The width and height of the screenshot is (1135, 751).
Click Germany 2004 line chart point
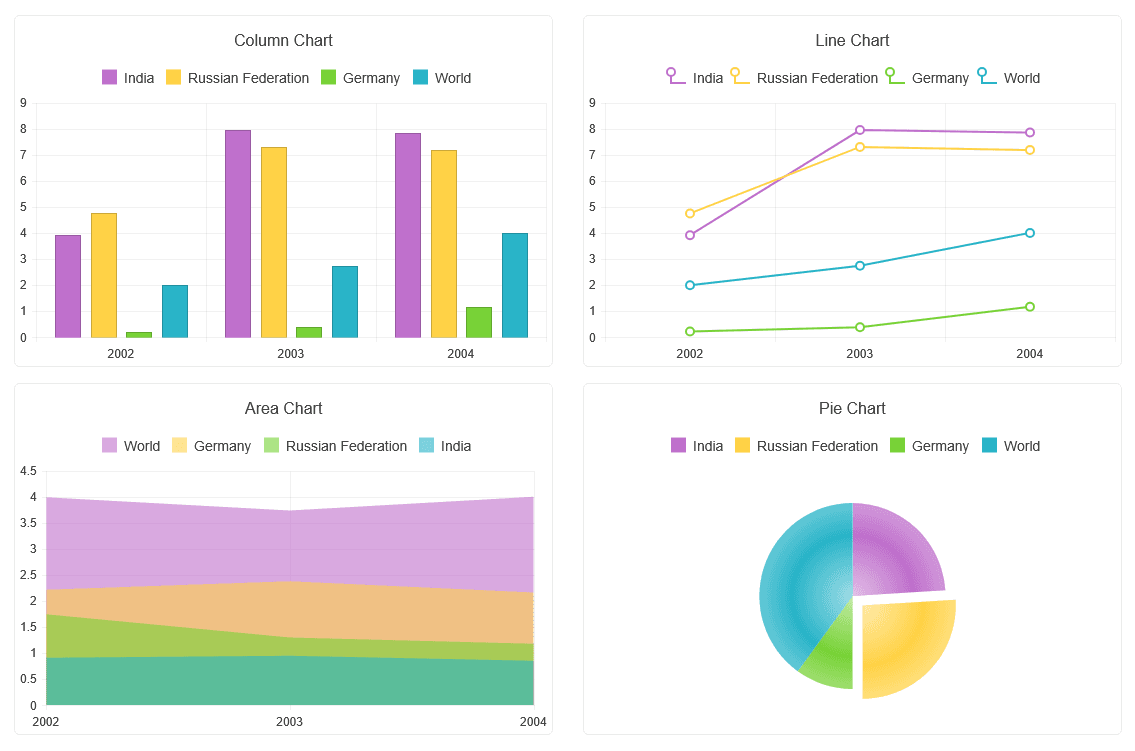point(1030,307)
